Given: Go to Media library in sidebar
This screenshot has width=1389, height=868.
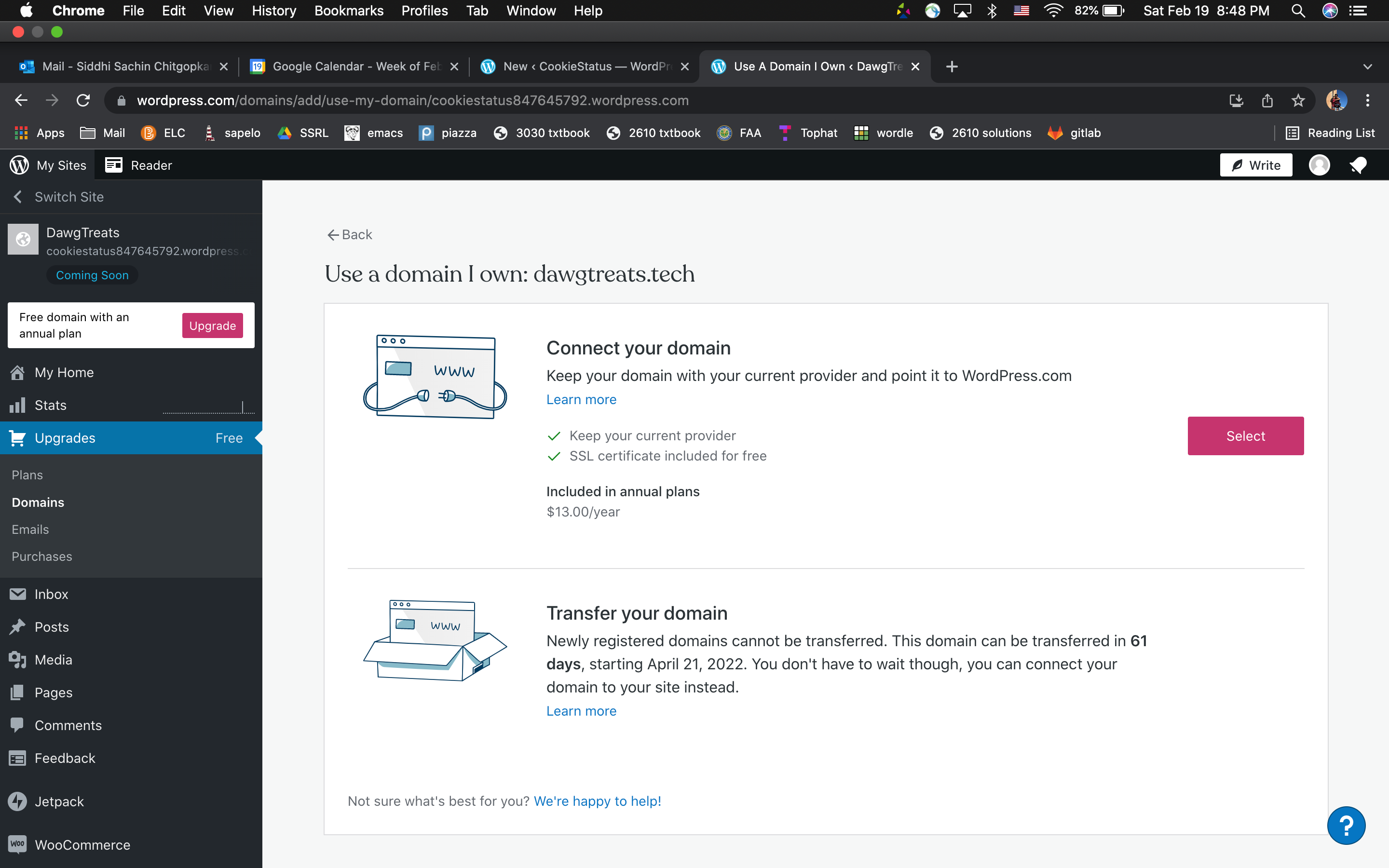Looking at the screenshot, I should 53,660.
